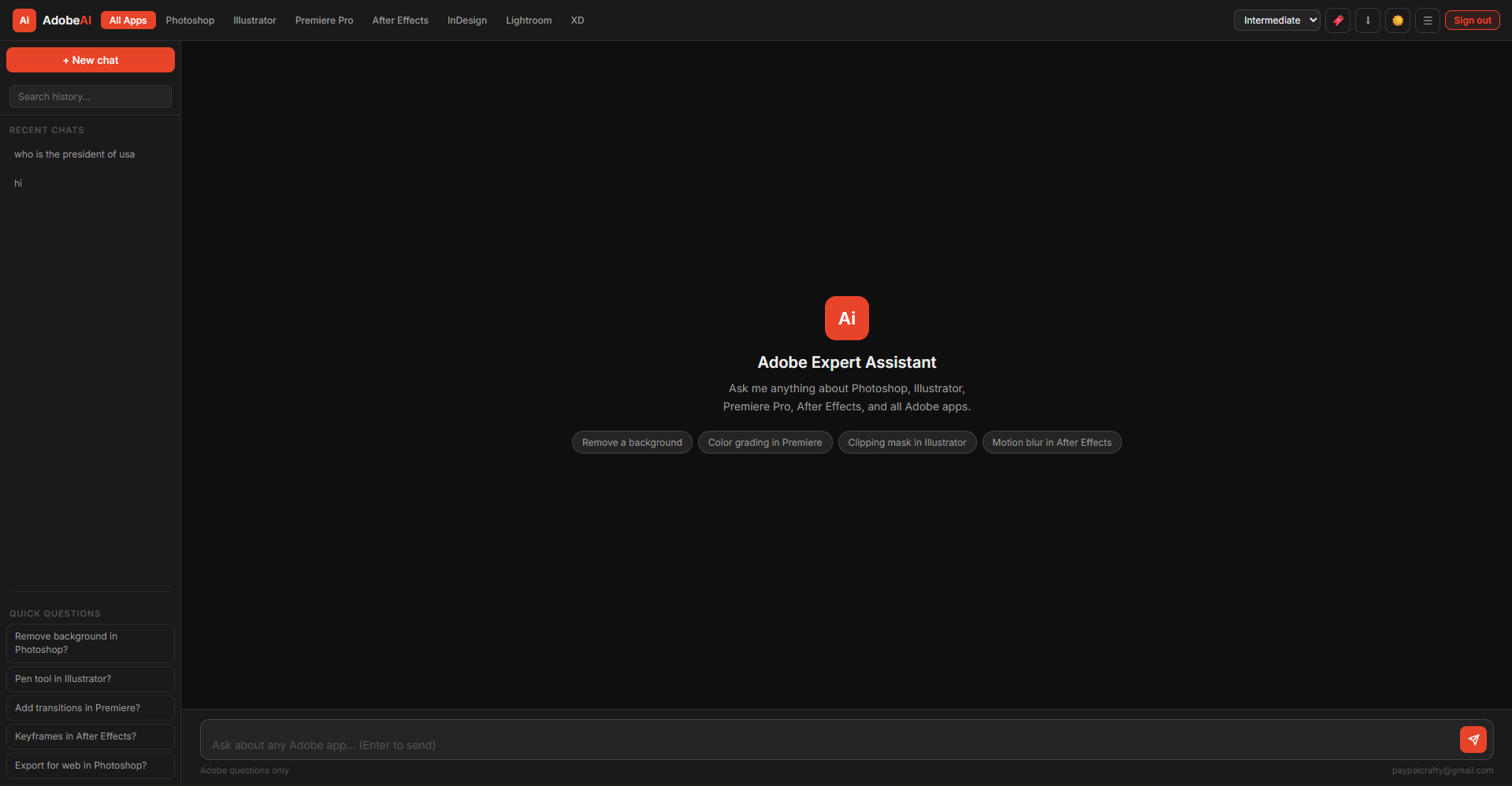Send a message using the paper plane icon
1512x786 pixels.
click(x=1473, y=740)
